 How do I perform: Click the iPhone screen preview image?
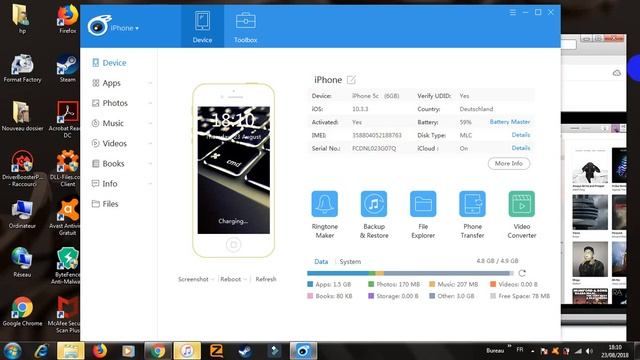coord(233,170)
